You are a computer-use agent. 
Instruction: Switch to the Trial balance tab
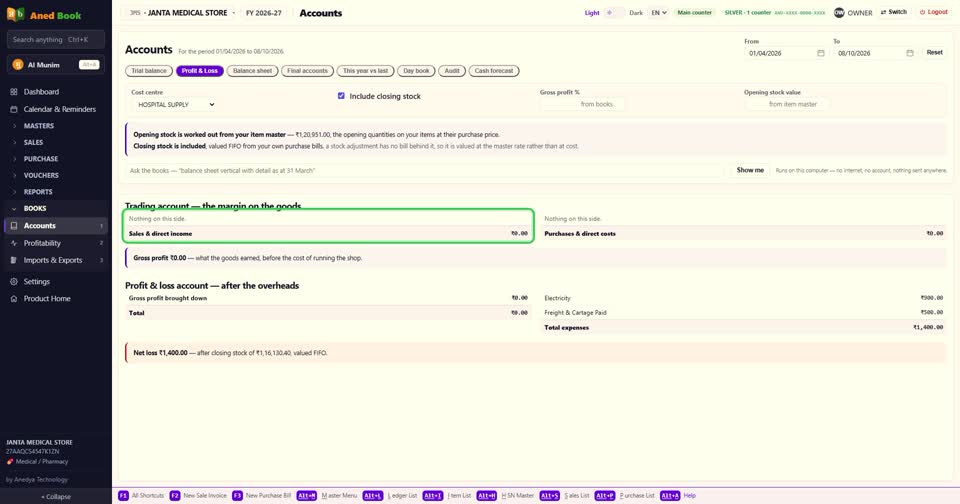coord(149,71)
